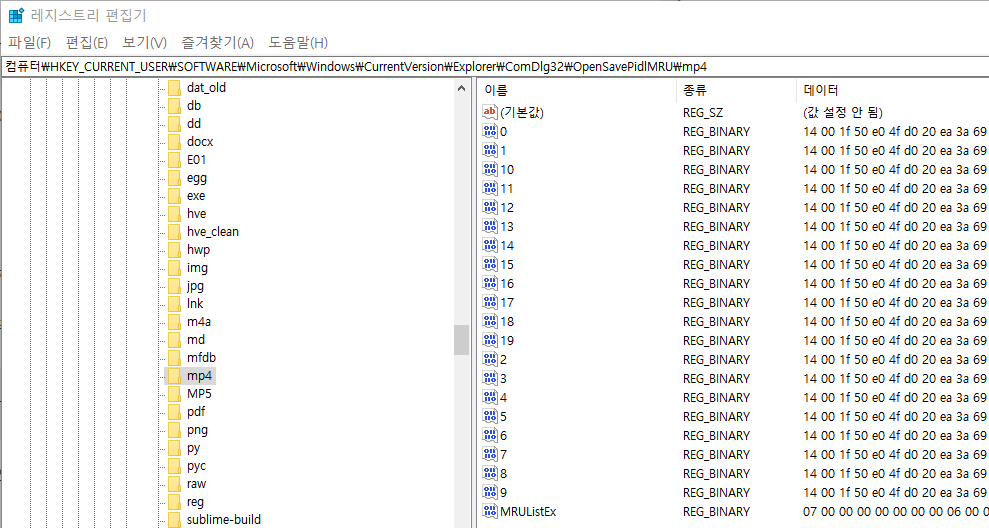Select the (기본값) string value icon

coord(490,112)
